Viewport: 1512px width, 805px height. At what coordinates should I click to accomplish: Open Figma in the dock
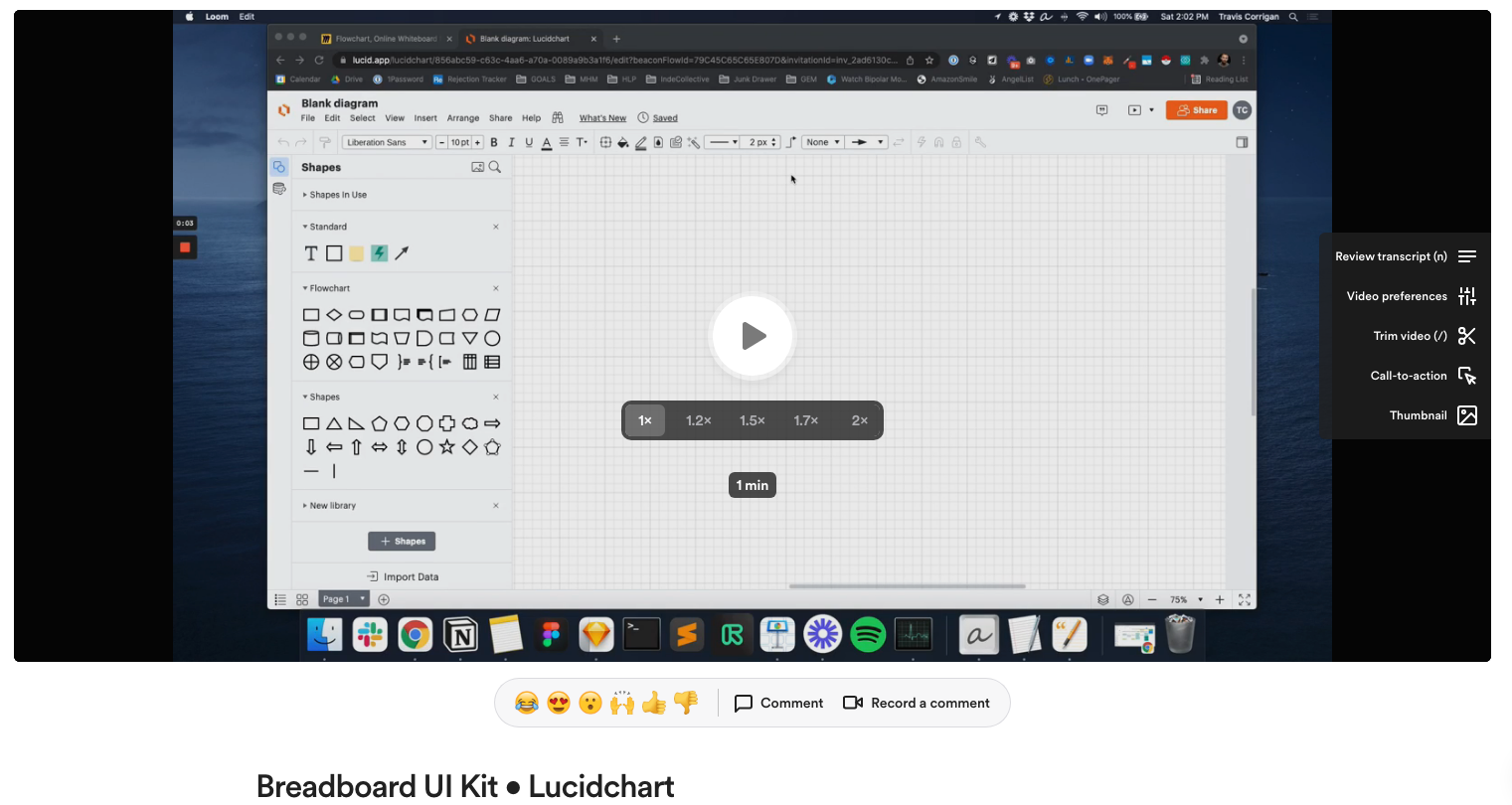click(551, 634)
